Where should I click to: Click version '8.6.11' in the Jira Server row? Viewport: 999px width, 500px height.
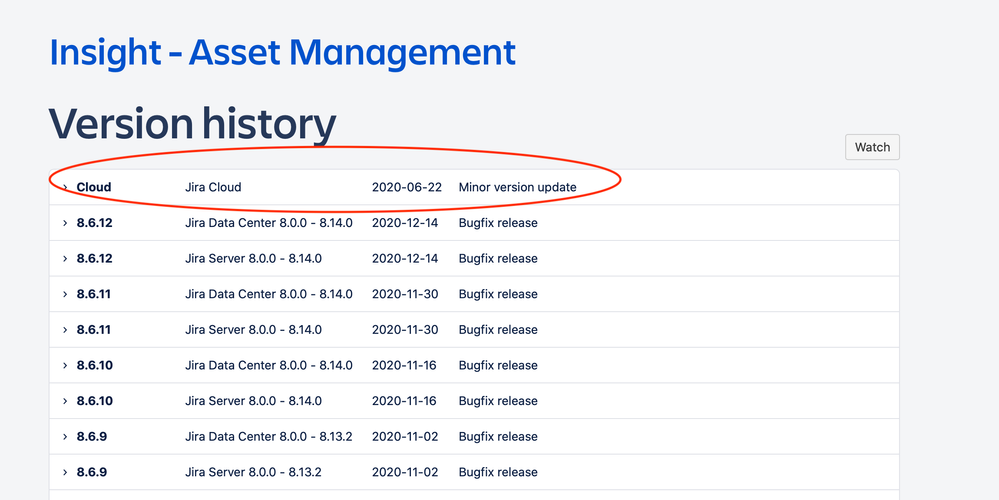(x=94, y=330)
